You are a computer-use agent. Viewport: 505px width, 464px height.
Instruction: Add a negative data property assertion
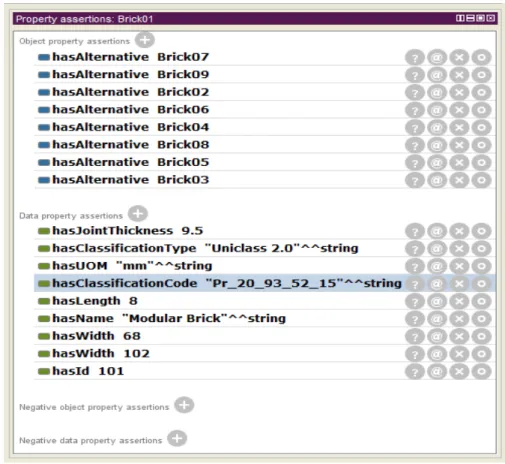point(177,438)
